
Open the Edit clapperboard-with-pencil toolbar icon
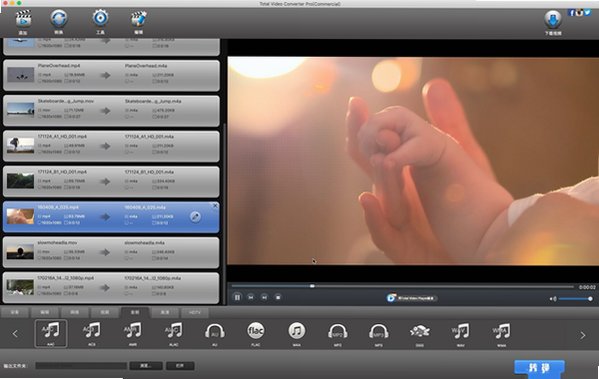(x=138, y=19)
